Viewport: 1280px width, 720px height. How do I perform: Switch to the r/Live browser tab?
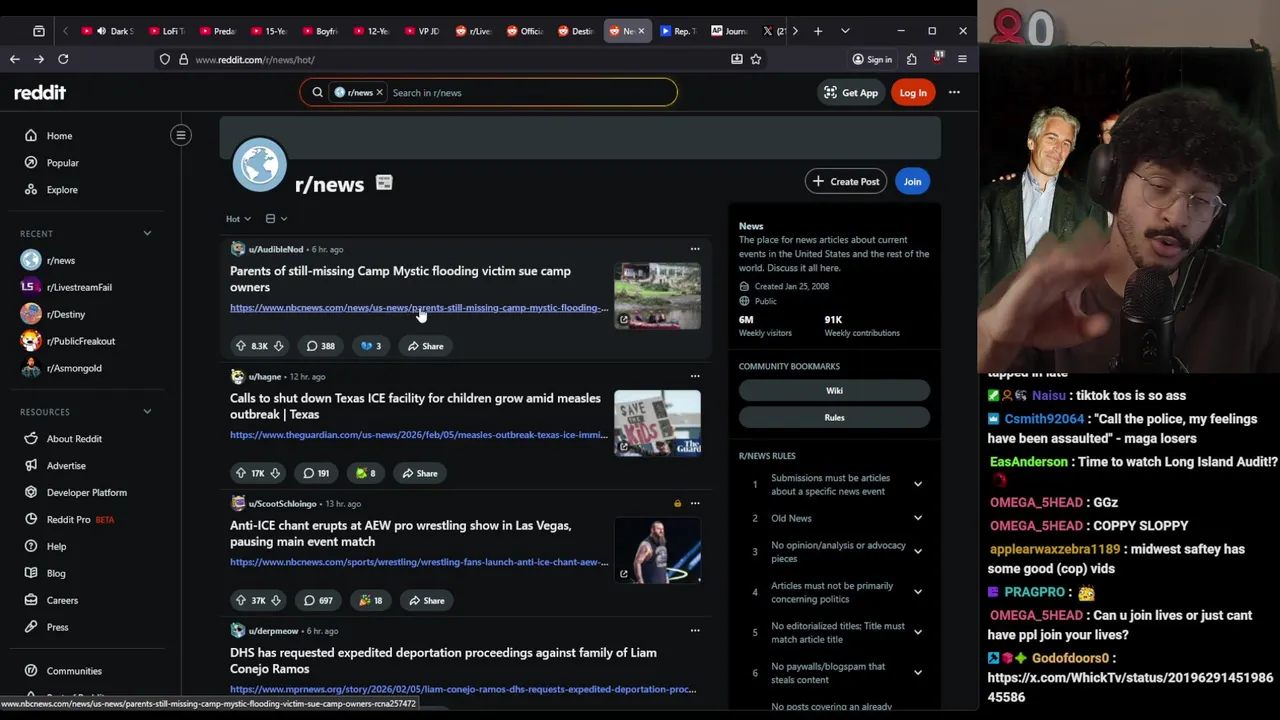(x=473, y=31)
